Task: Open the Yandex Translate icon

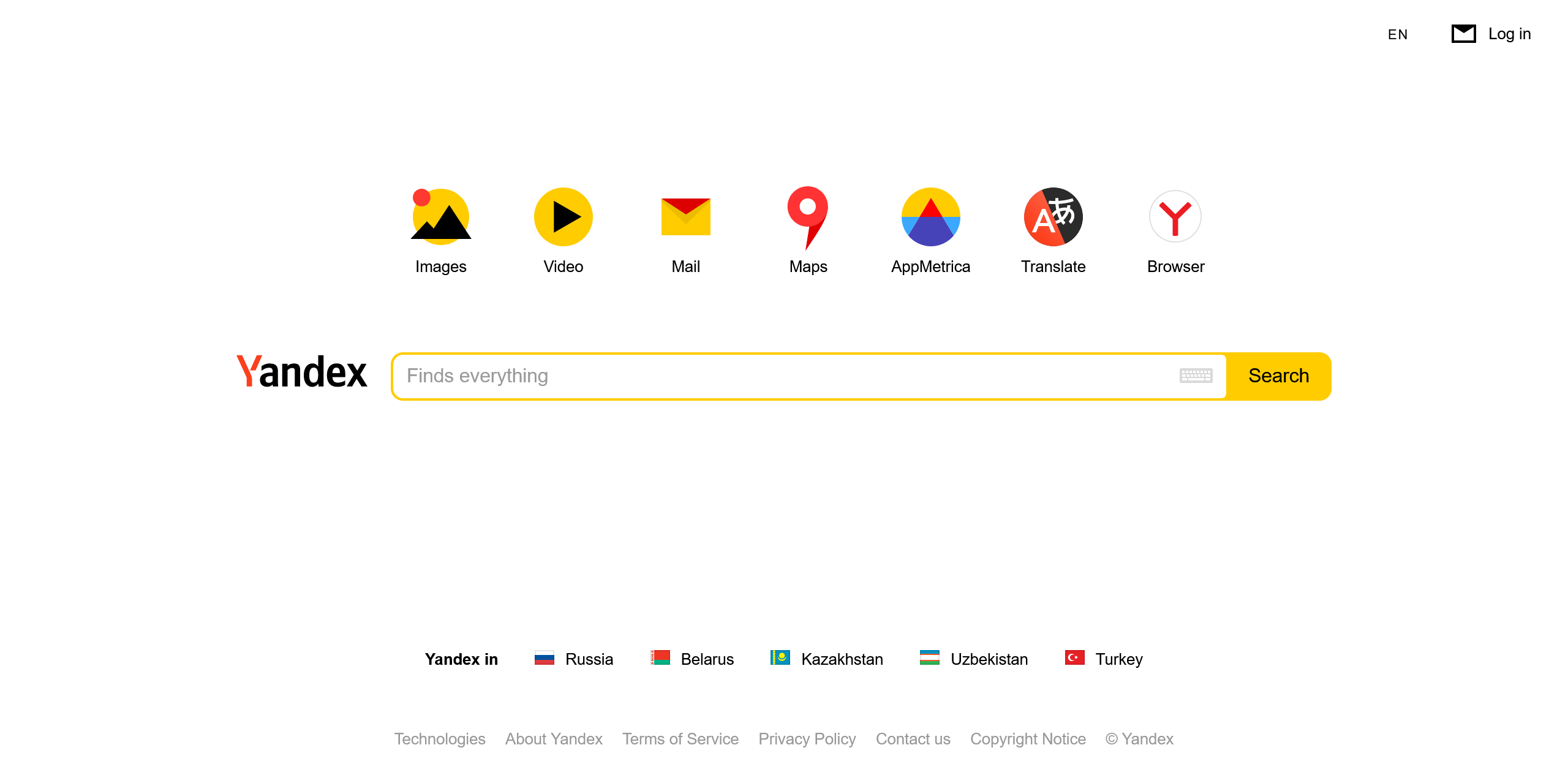Action: [x=1053, y=217]
